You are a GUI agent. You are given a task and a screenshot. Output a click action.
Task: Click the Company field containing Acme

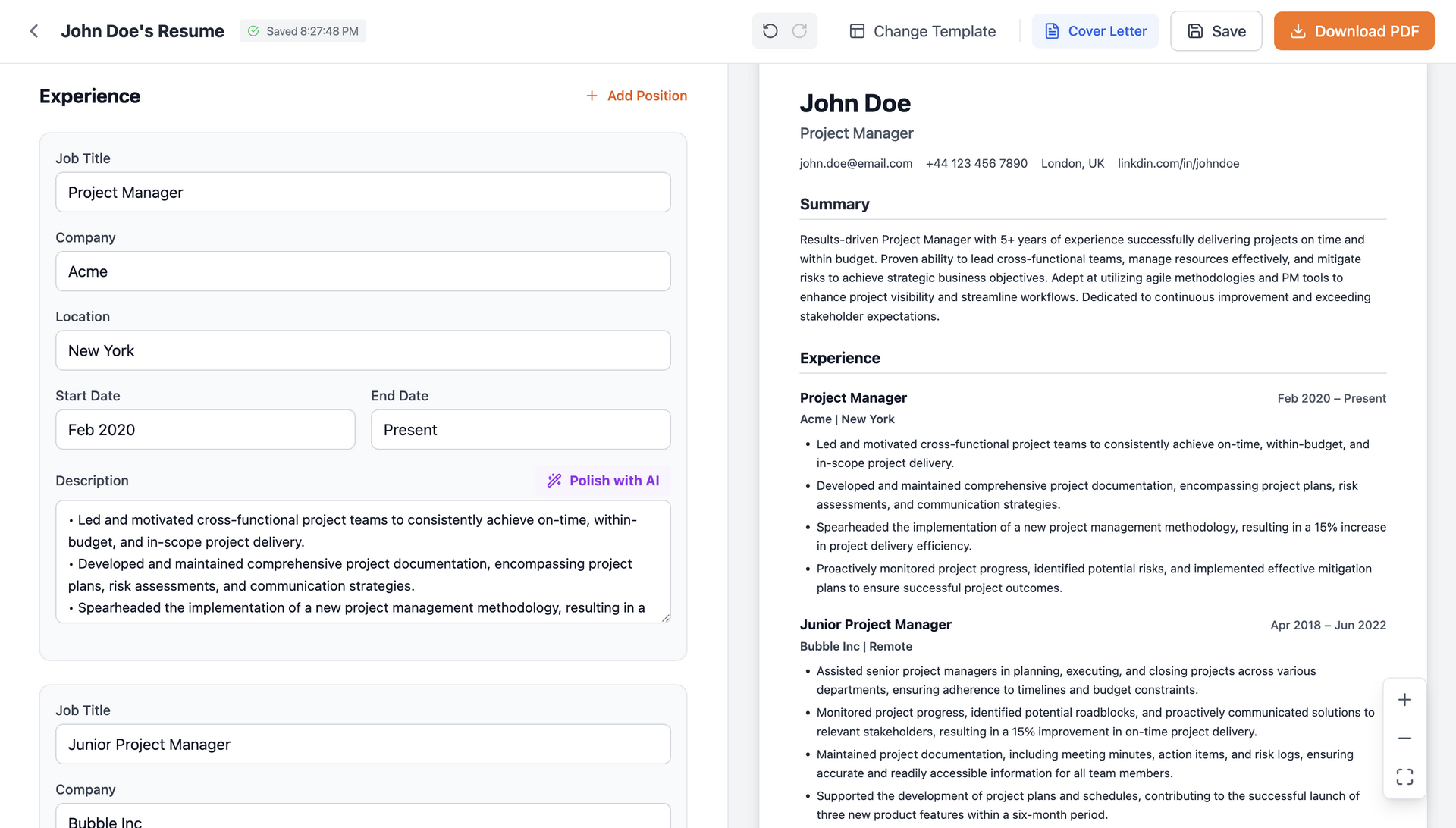363,271
